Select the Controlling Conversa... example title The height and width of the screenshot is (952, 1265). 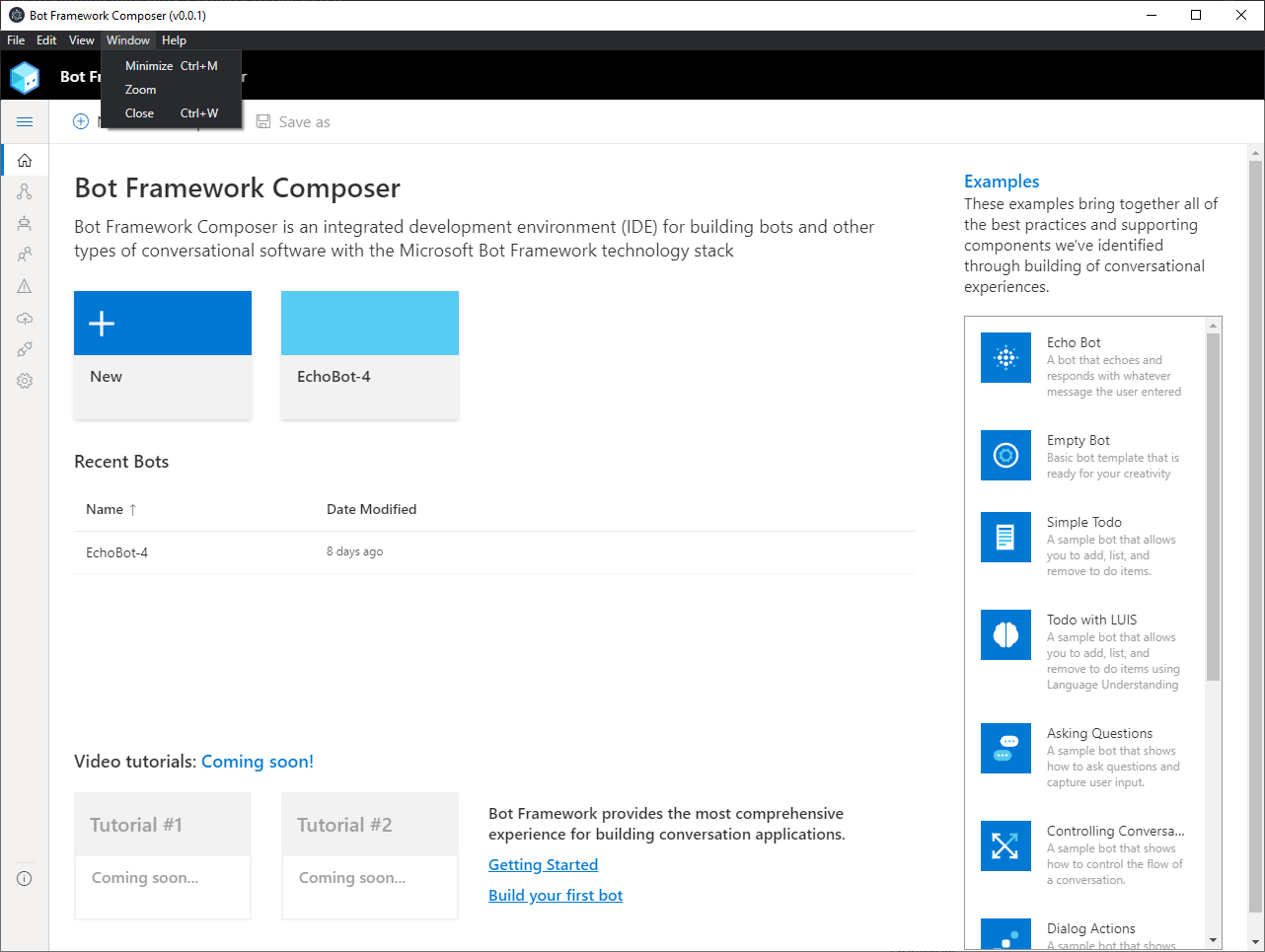point(1116,831)
